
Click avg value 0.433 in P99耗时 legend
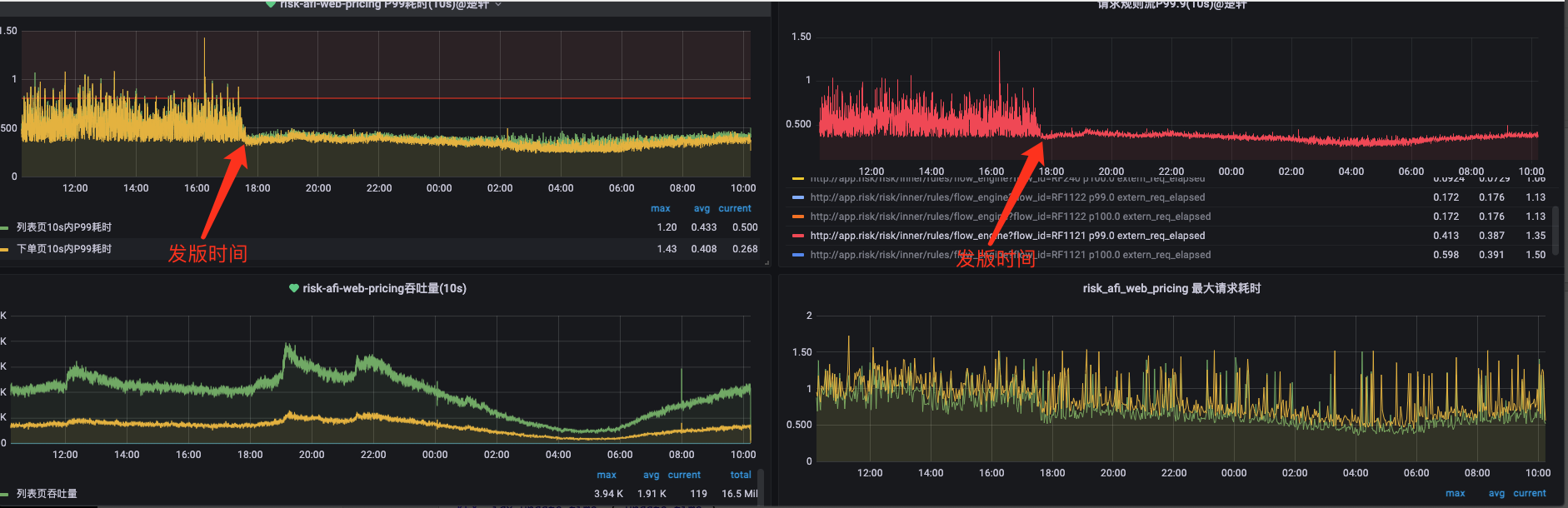tap(704, 227)
